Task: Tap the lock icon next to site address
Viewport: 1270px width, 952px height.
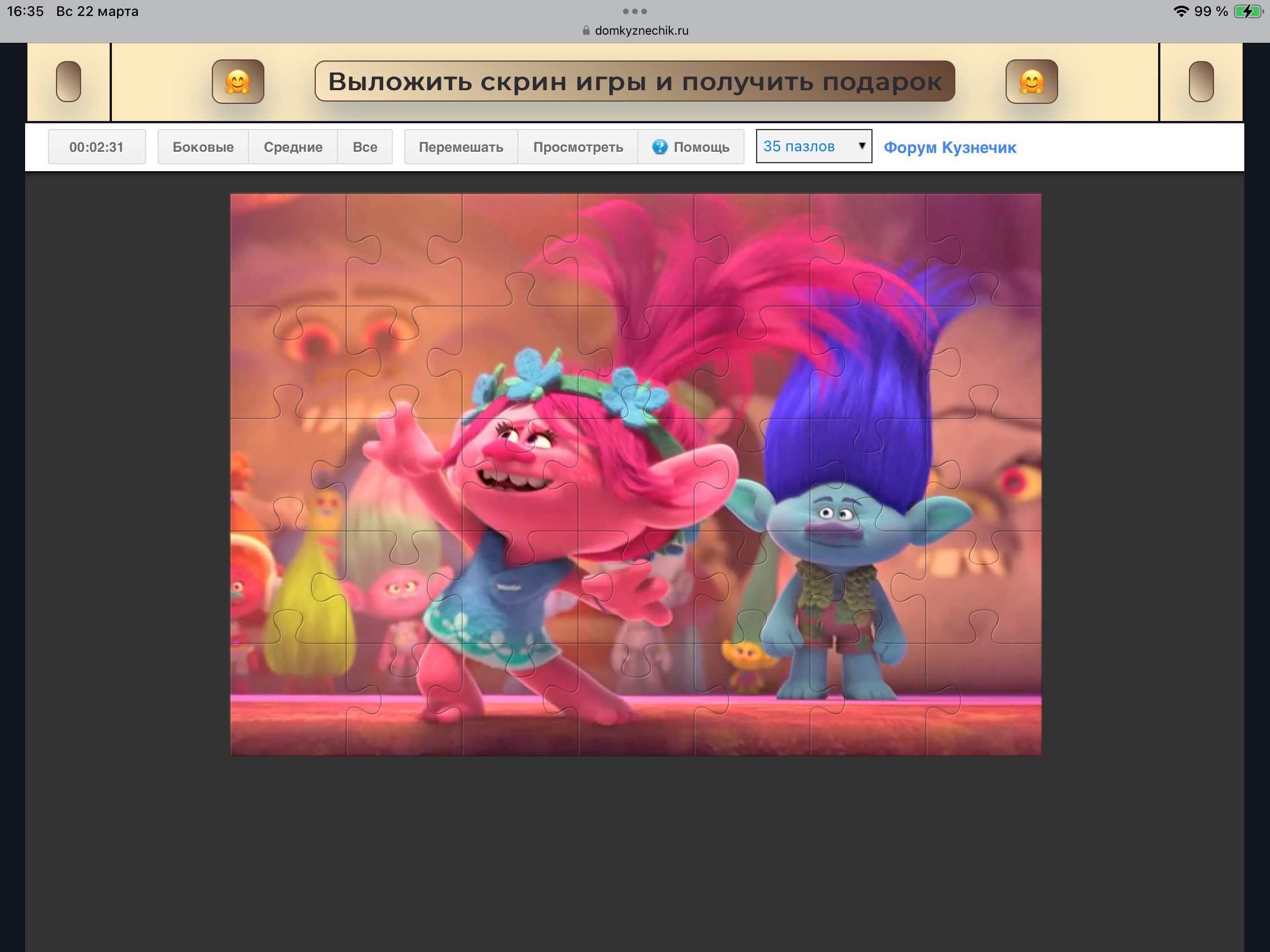Action: pyautogui.click(x=586, y=30)
